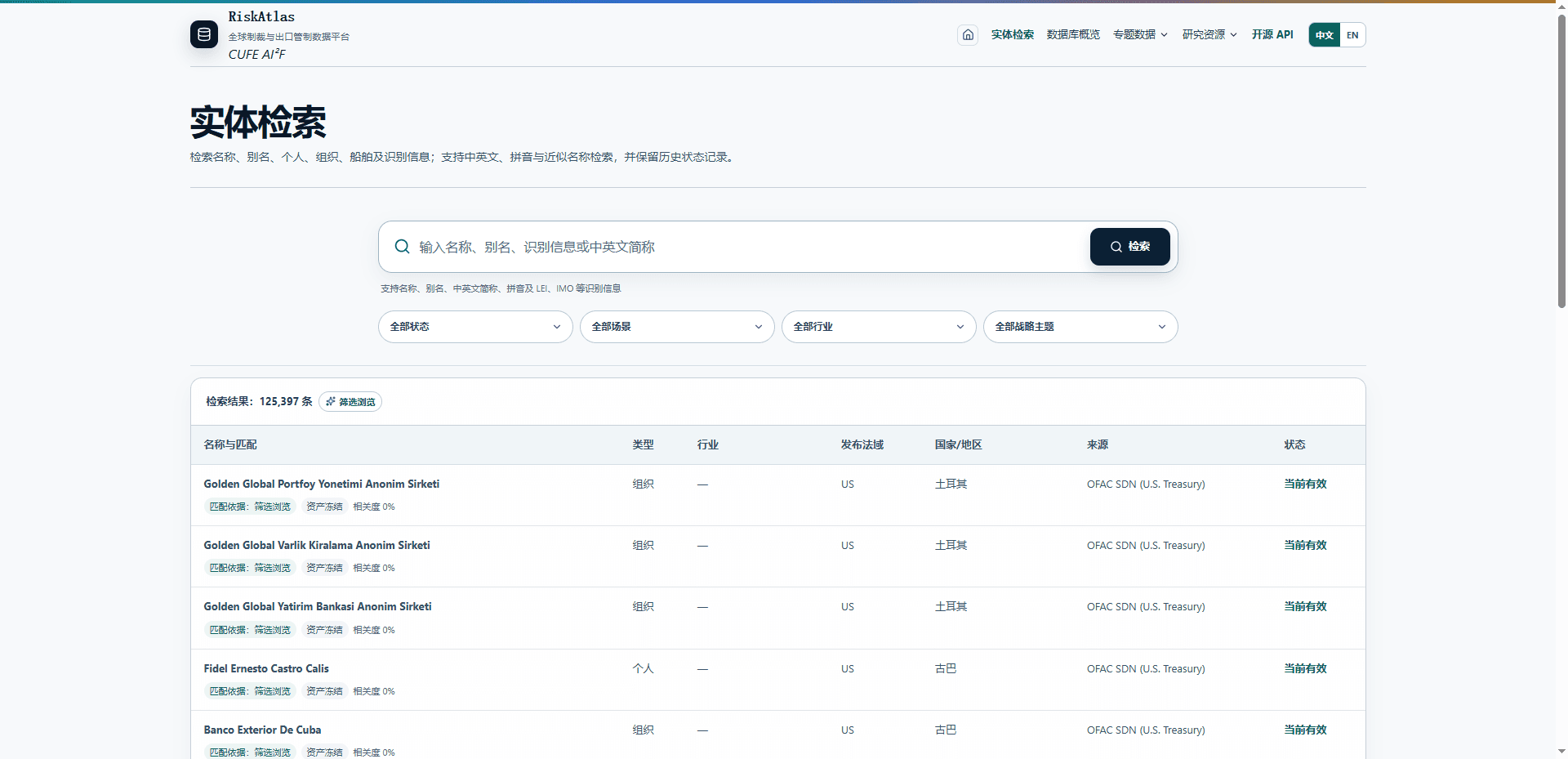
Task: Focus the entity name search input
Action: tap(750, 247)
